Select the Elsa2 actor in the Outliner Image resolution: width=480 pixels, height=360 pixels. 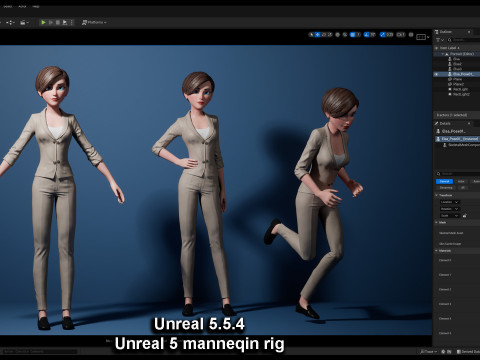point(457,64)
